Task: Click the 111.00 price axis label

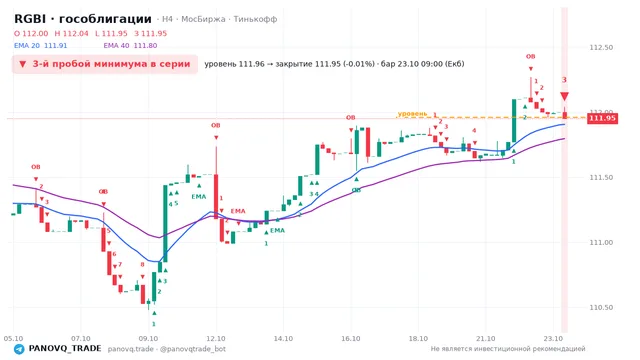Action: tap(601, 242)
